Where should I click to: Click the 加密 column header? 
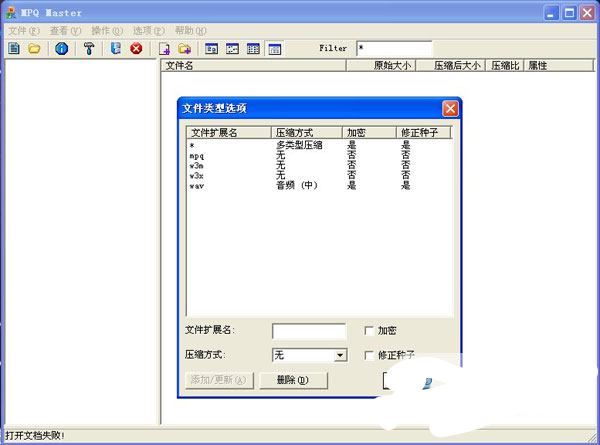[369, 132]
